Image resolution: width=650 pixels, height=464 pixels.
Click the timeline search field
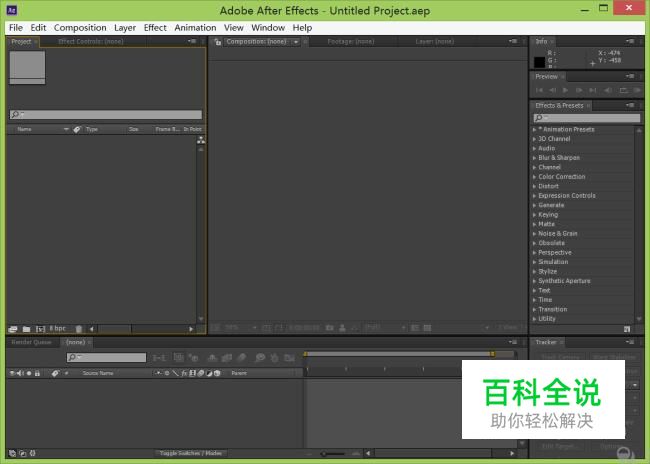click(106, 357)
